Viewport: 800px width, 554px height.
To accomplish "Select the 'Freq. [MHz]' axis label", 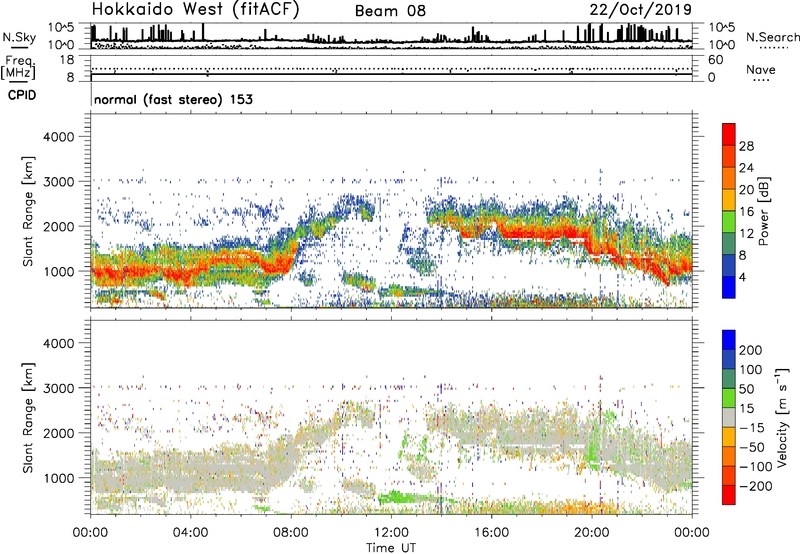I will pos(18,67).
